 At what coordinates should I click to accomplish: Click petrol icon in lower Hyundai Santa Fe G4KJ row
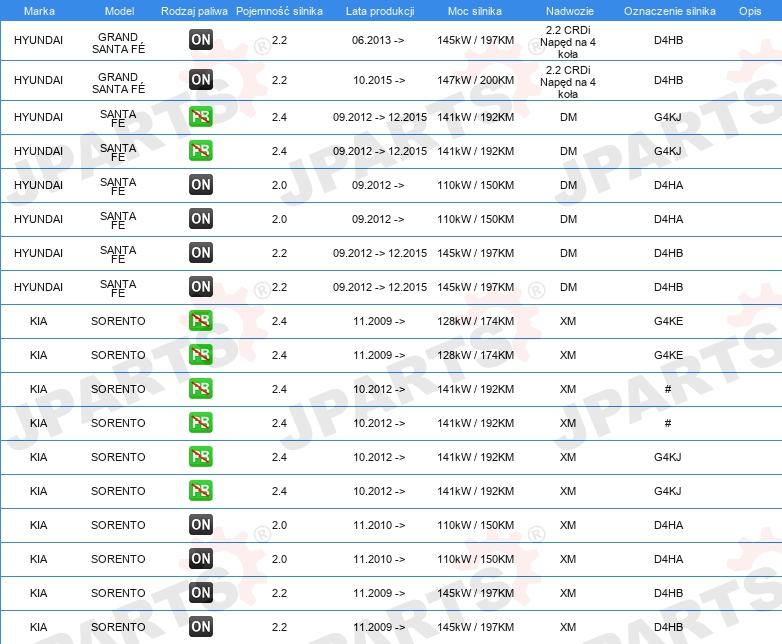(x=201, y=151)
